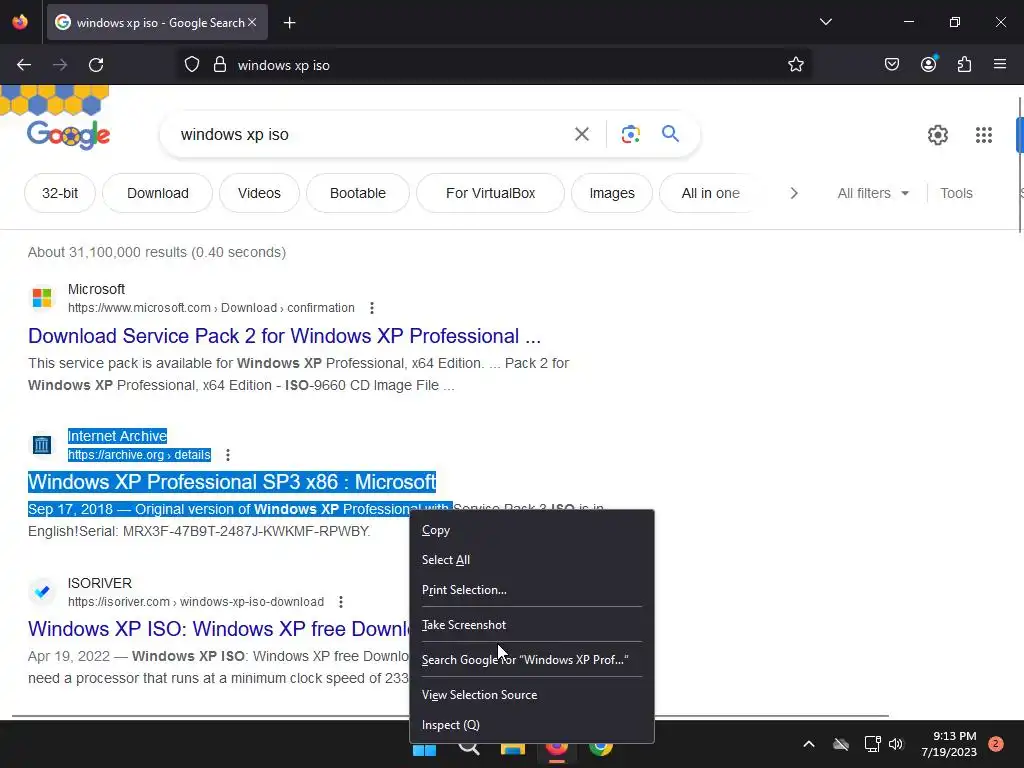Image resolution: width=1024 pixels, height=768 pixels.
Task: Click the Microsoft favicon beside first result
Action: click(42, 298)
